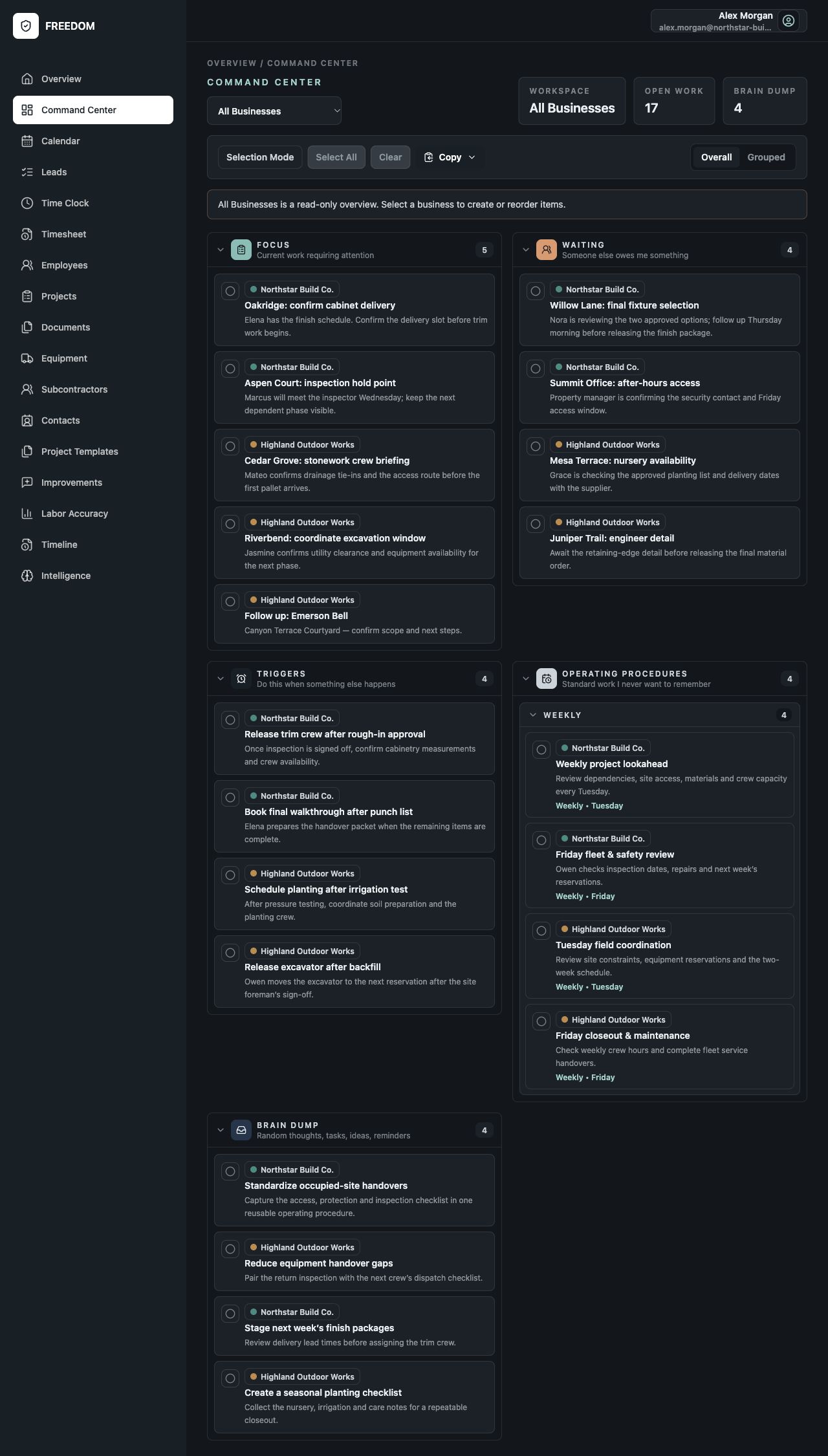Screen dimensions: 828x1456
Task: Check the Standardize occupied-site handovers circle
Action: (x=230, y=1171)
